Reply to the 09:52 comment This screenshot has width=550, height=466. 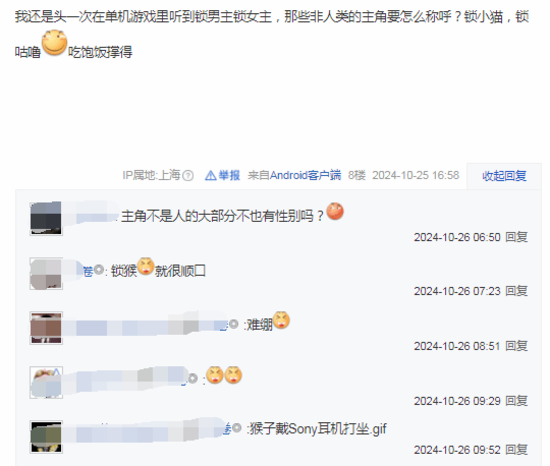(516, 450)
